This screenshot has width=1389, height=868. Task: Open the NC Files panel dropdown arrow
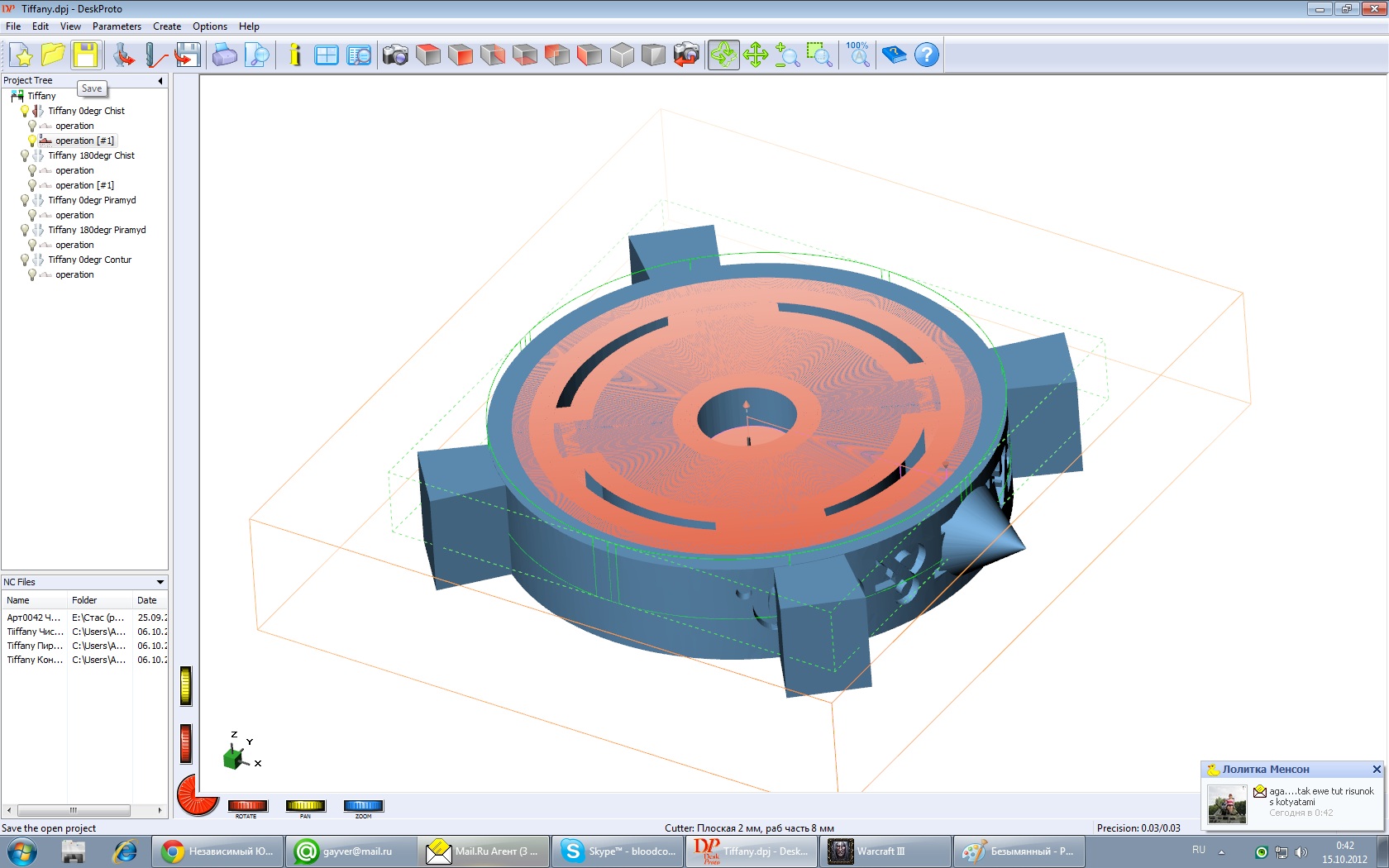160,582
